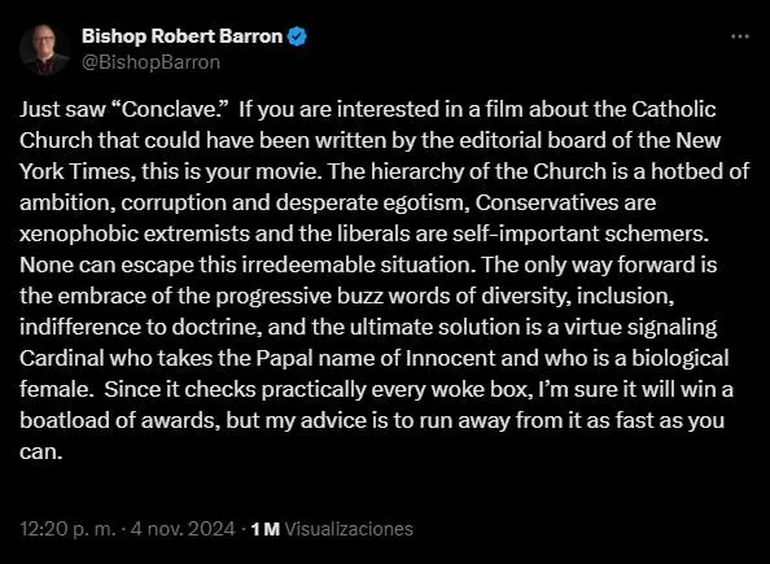This screenshot has height=564, width=770.
Task: Open the three-dot more options menu
Action: click(x=739, y=37)
